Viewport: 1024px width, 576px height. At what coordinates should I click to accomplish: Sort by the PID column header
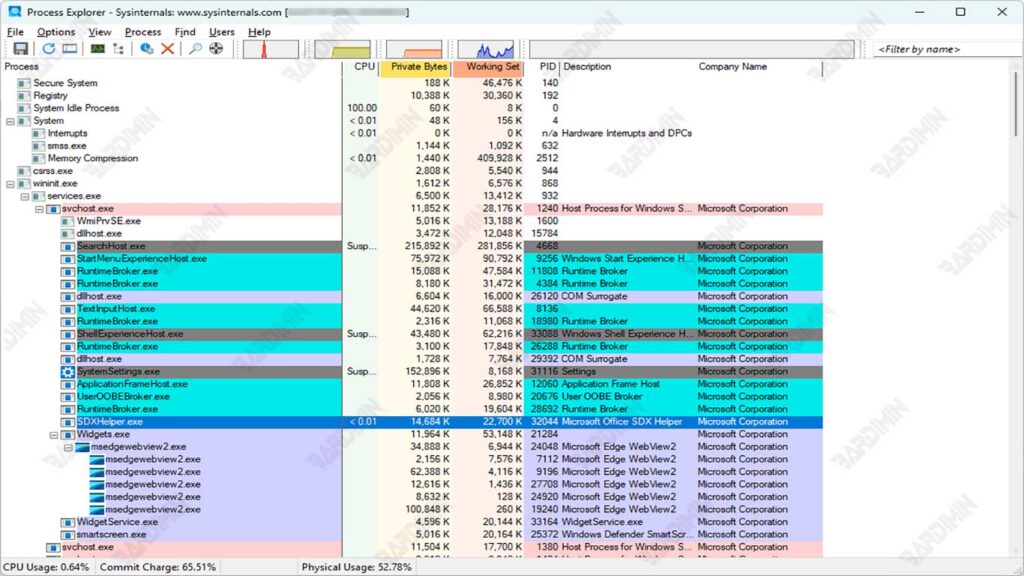click(543, 67)
